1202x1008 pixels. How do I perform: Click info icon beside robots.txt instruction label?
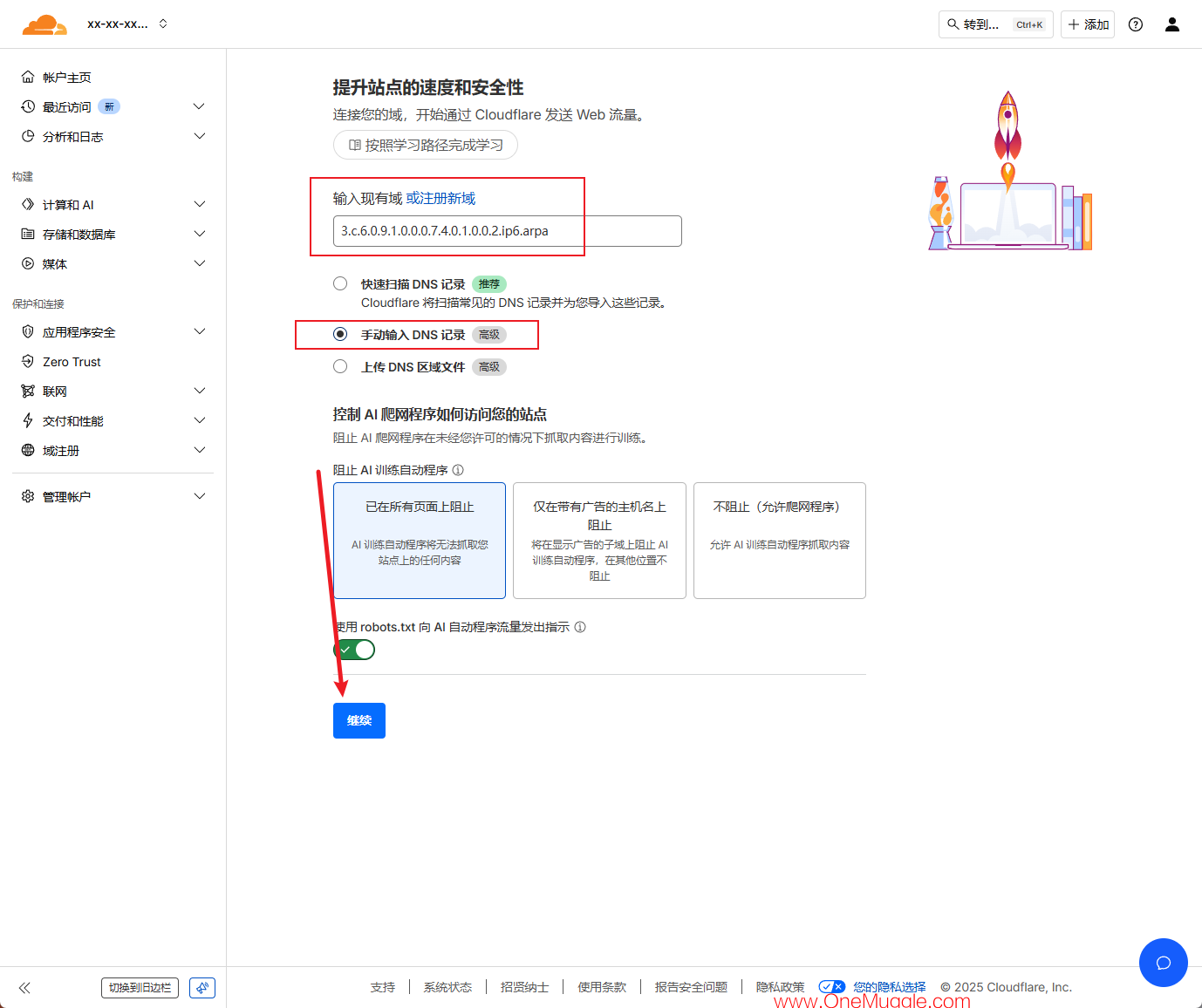point(580,627)
